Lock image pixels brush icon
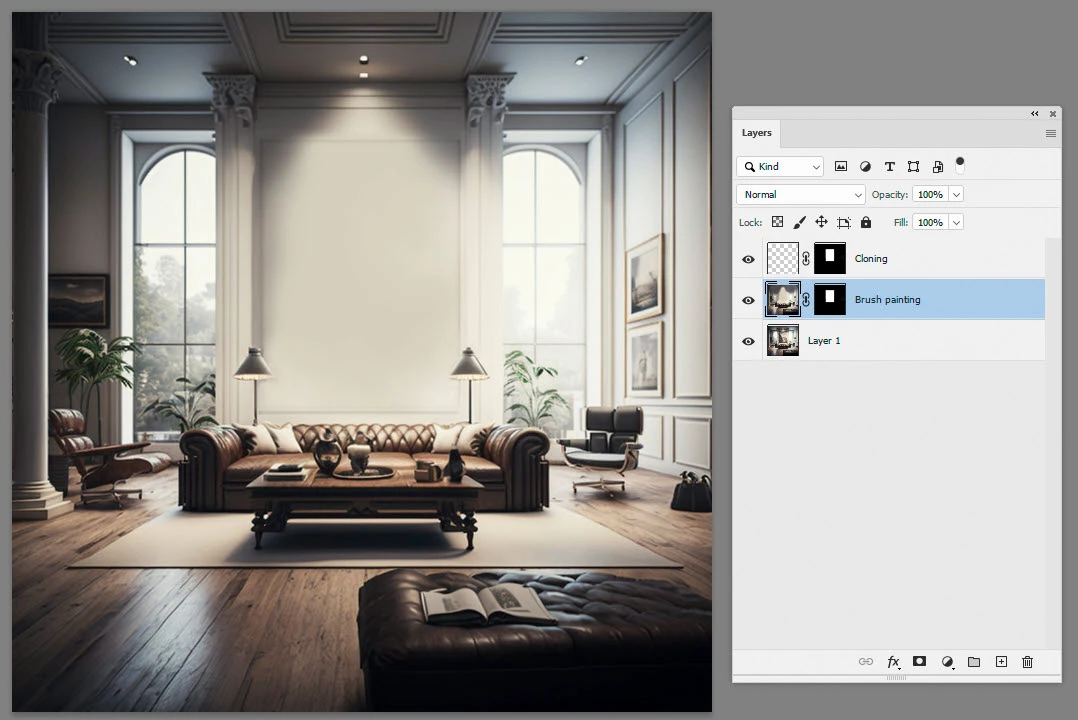The width and height of the screenshot is (1078, 720). click(800, 222)
